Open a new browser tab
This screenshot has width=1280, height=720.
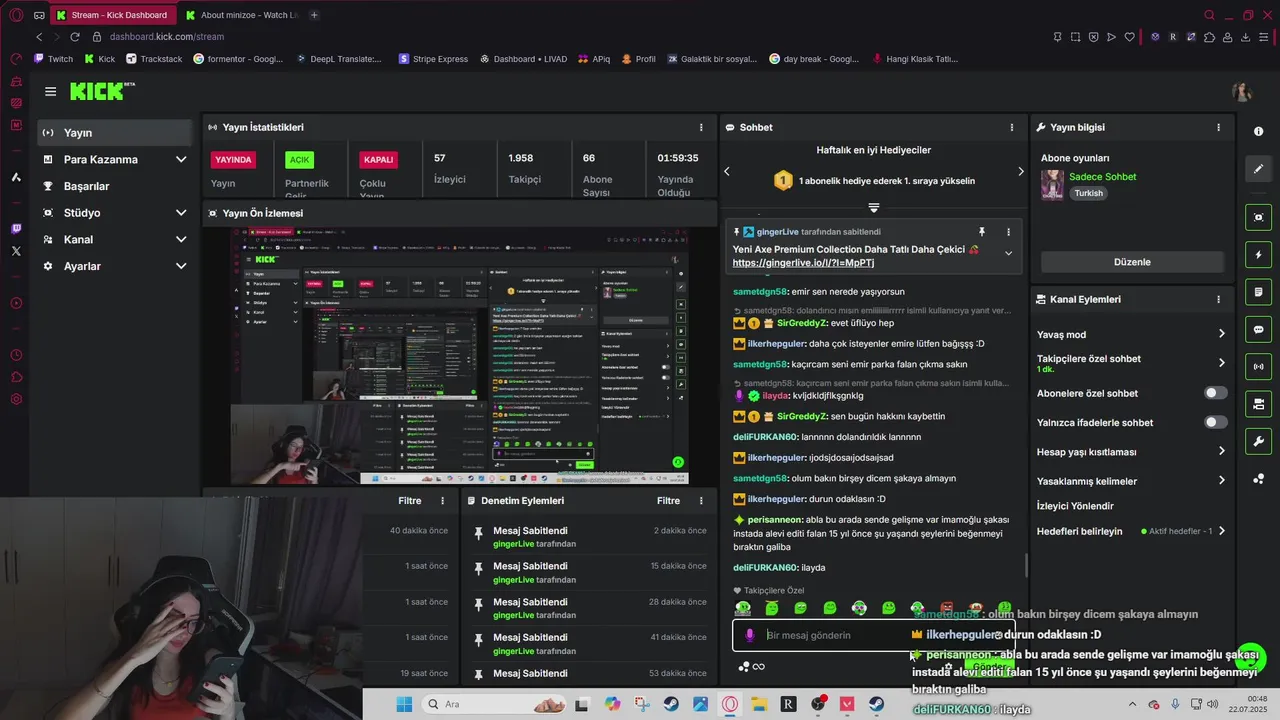click(314, 15)
